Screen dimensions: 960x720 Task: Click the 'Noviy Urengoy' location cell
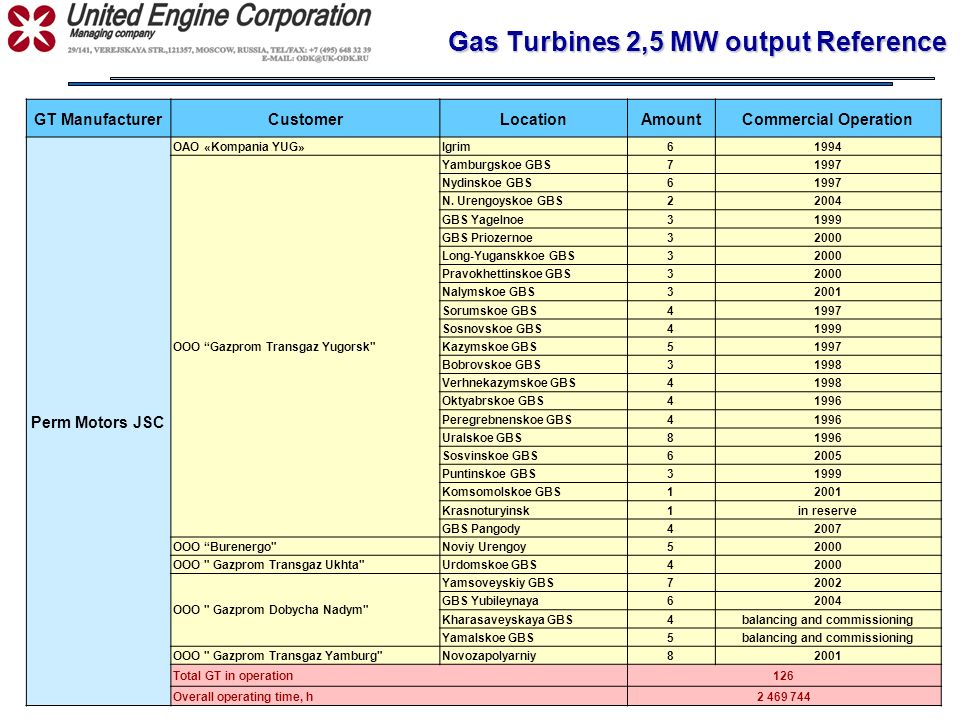[533, 546]
